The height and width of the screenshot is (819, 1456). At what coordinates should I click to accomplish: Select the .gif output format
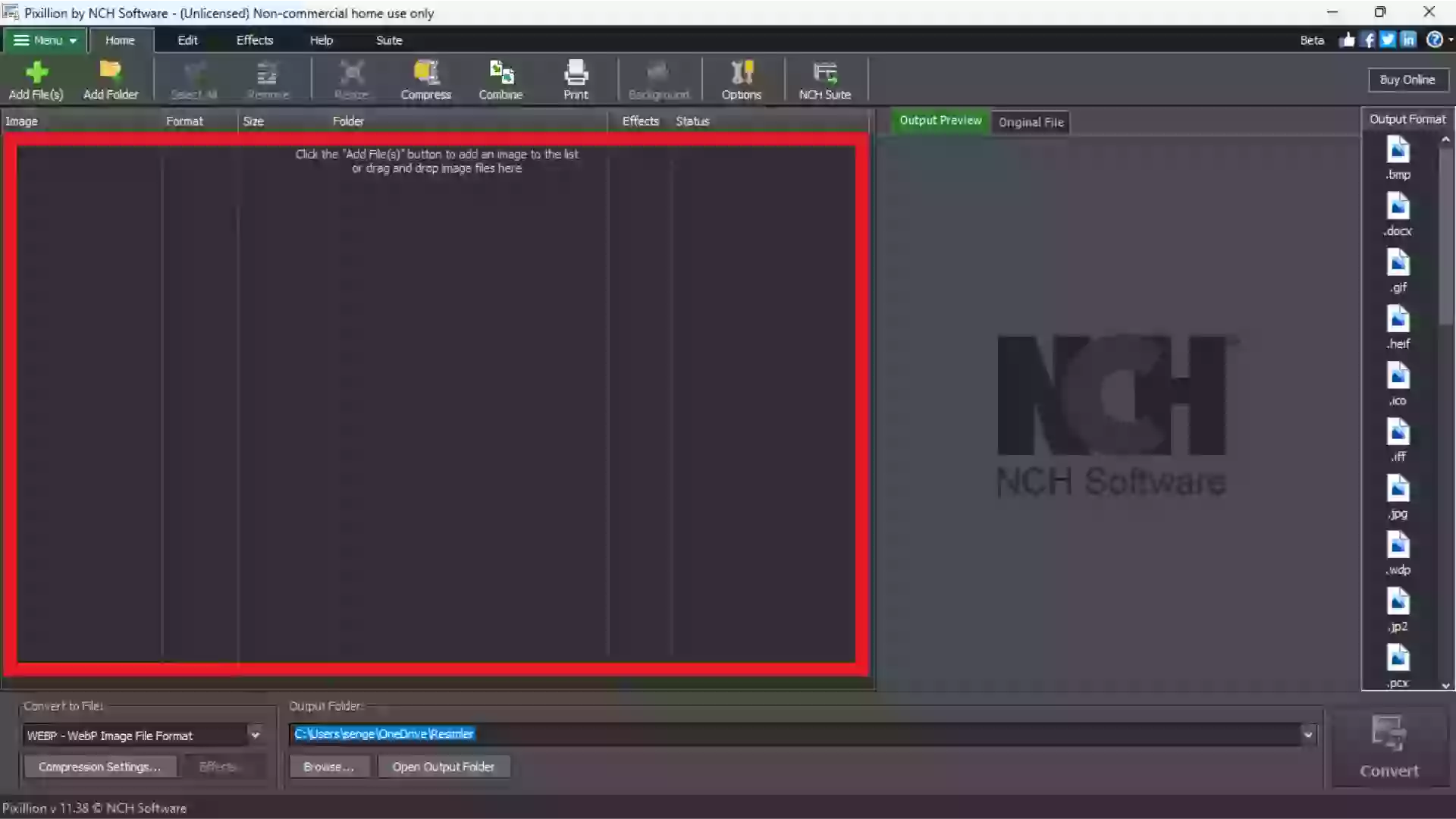[1398, 271]
